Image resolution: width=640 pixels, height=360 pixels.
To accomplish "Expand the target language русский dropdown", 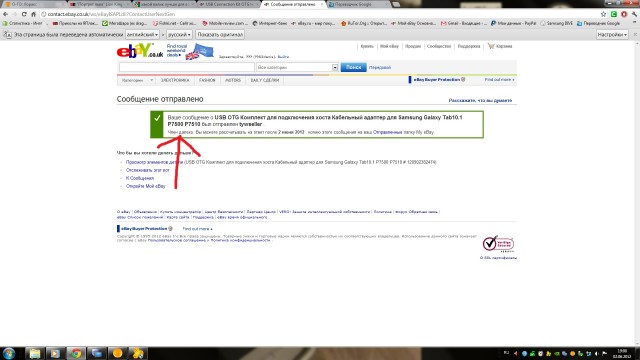I will (179, 35).
